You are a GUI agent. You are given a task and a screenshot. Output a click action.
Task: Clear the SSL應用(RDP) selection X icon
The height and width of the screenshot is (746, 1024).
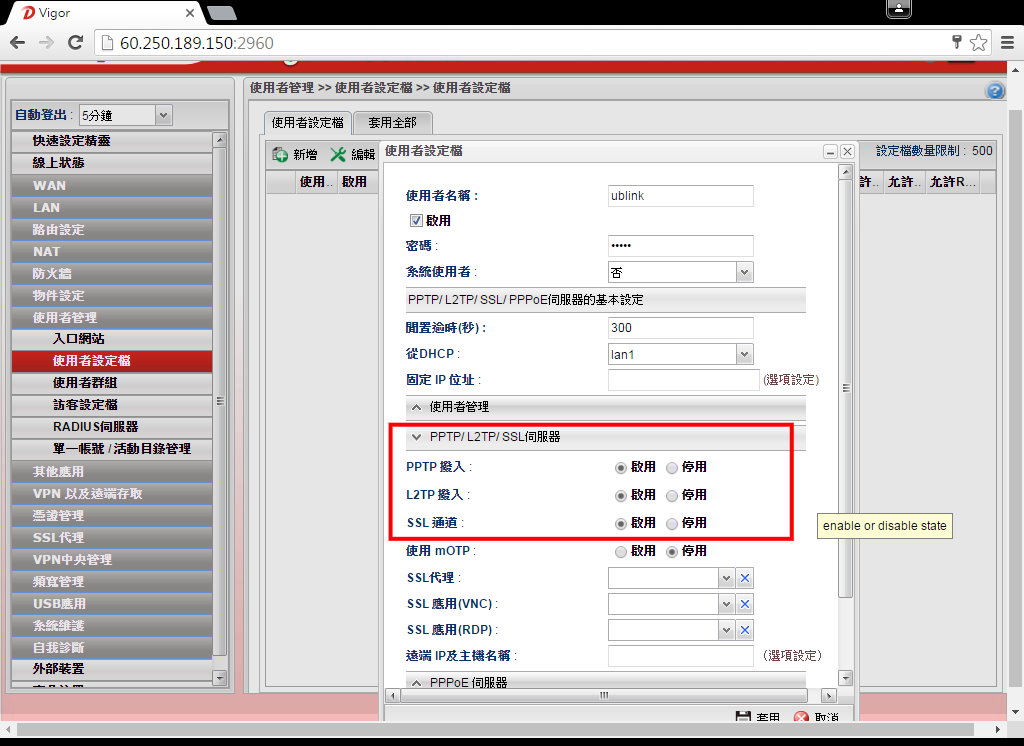point(745,630)
